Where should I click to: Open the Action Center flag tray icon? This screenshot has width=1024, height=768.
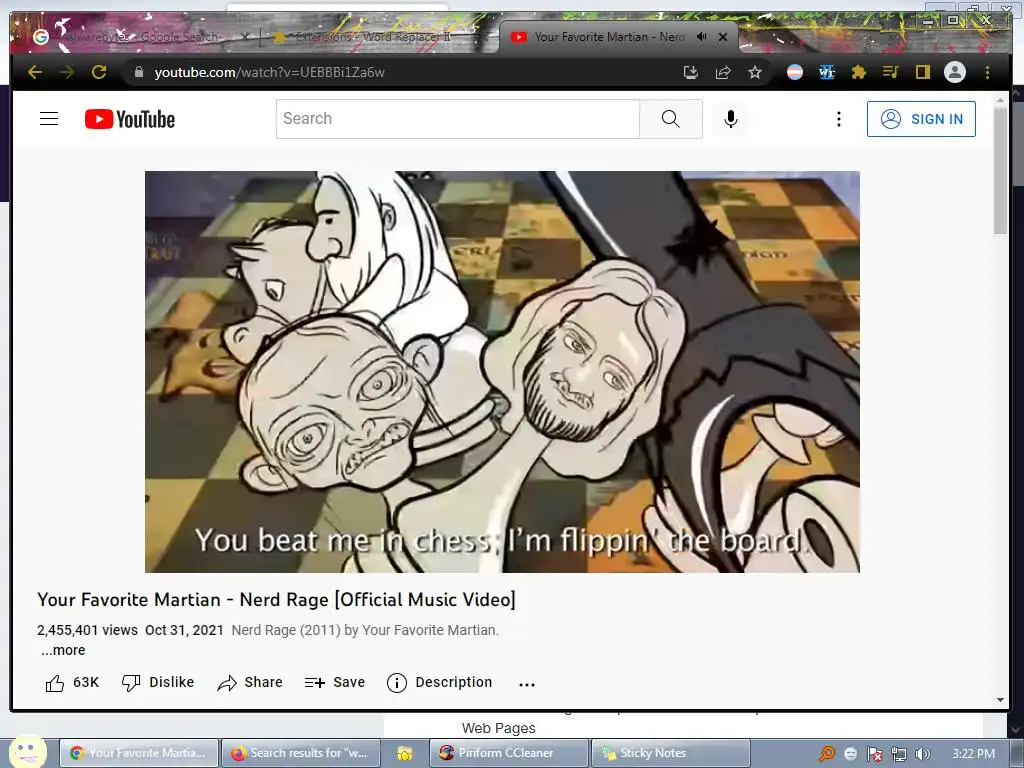coord(874,754)
